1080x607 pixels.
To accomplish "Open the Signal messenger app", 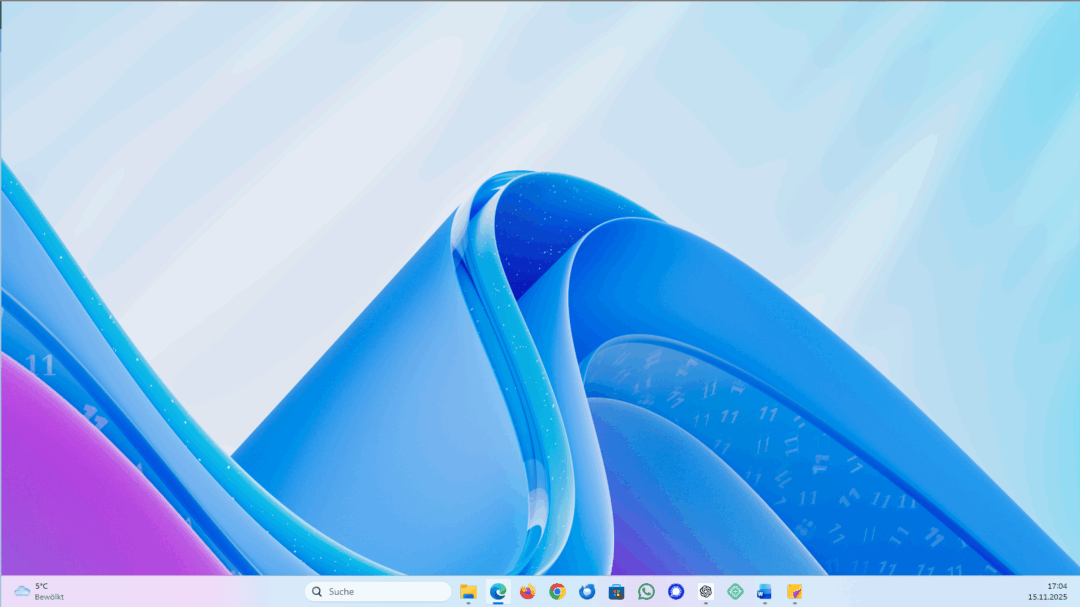I will [678, 591].
